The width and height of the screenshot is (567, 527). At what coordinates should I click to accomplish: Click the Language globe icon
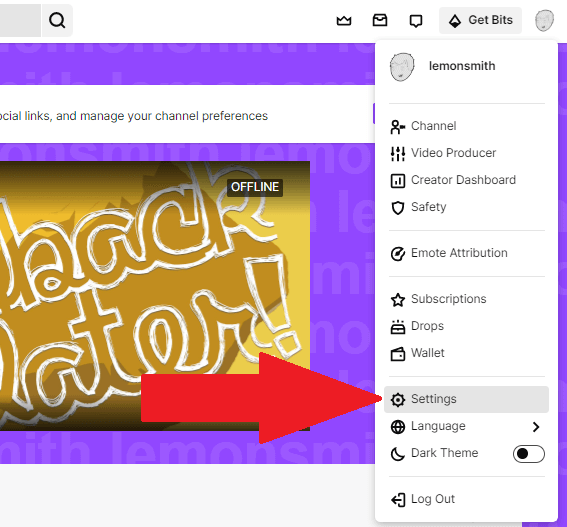[398, 427]
